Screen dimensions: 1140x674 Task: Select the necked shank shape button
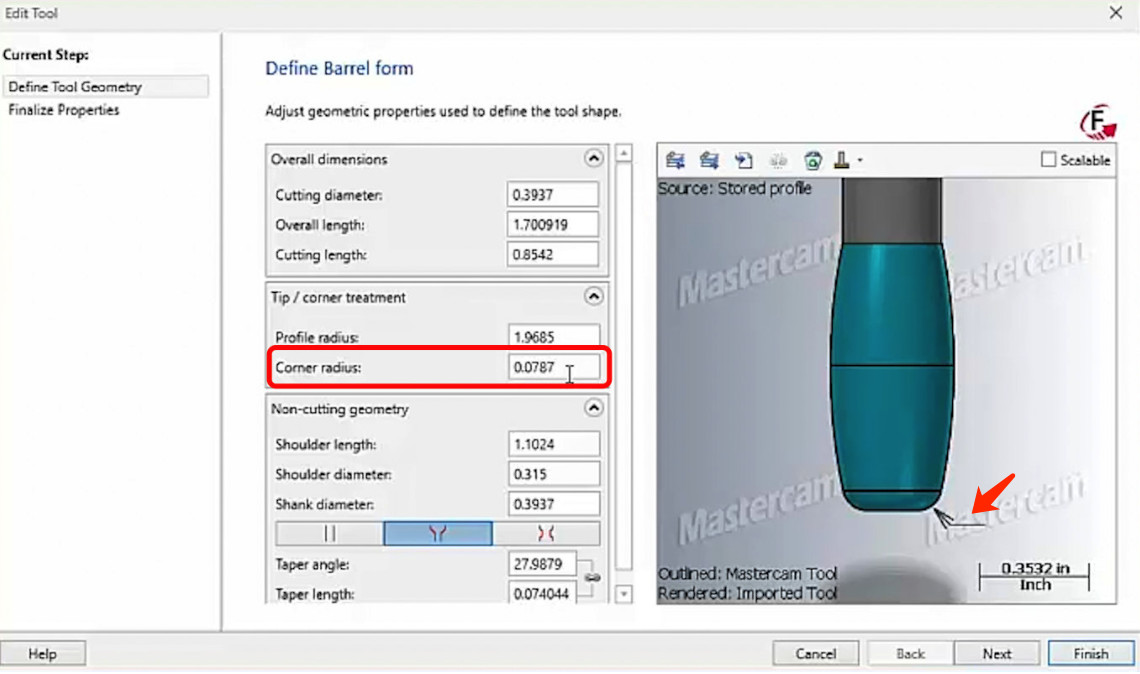click(x=546, y=534)
